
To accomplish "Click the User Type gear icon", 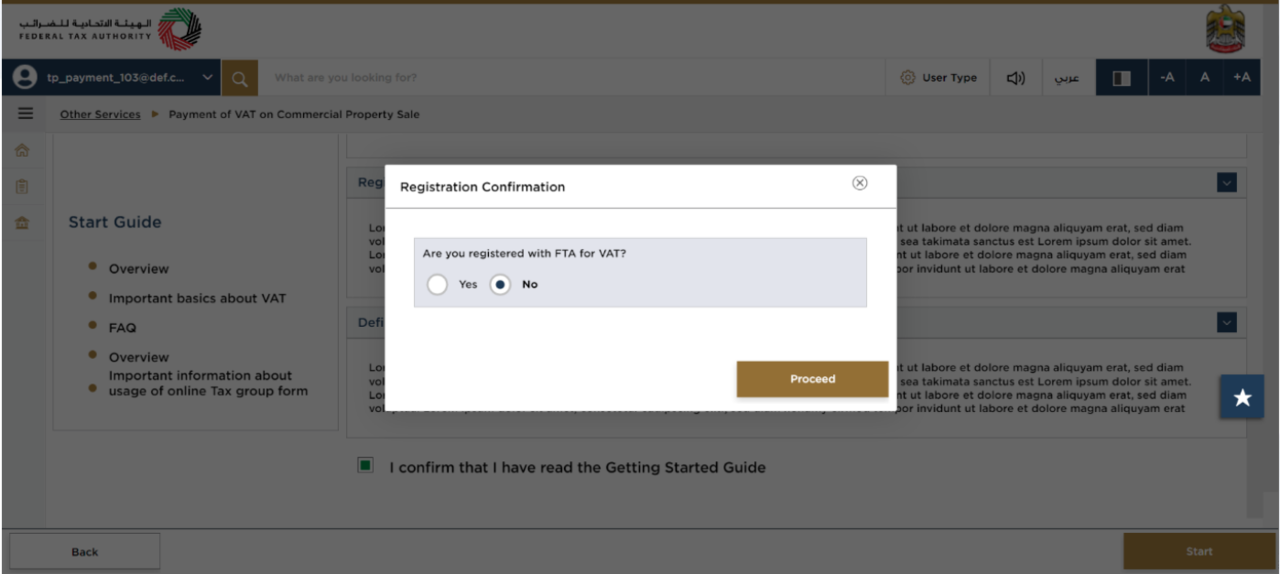I will pos(908,78).
